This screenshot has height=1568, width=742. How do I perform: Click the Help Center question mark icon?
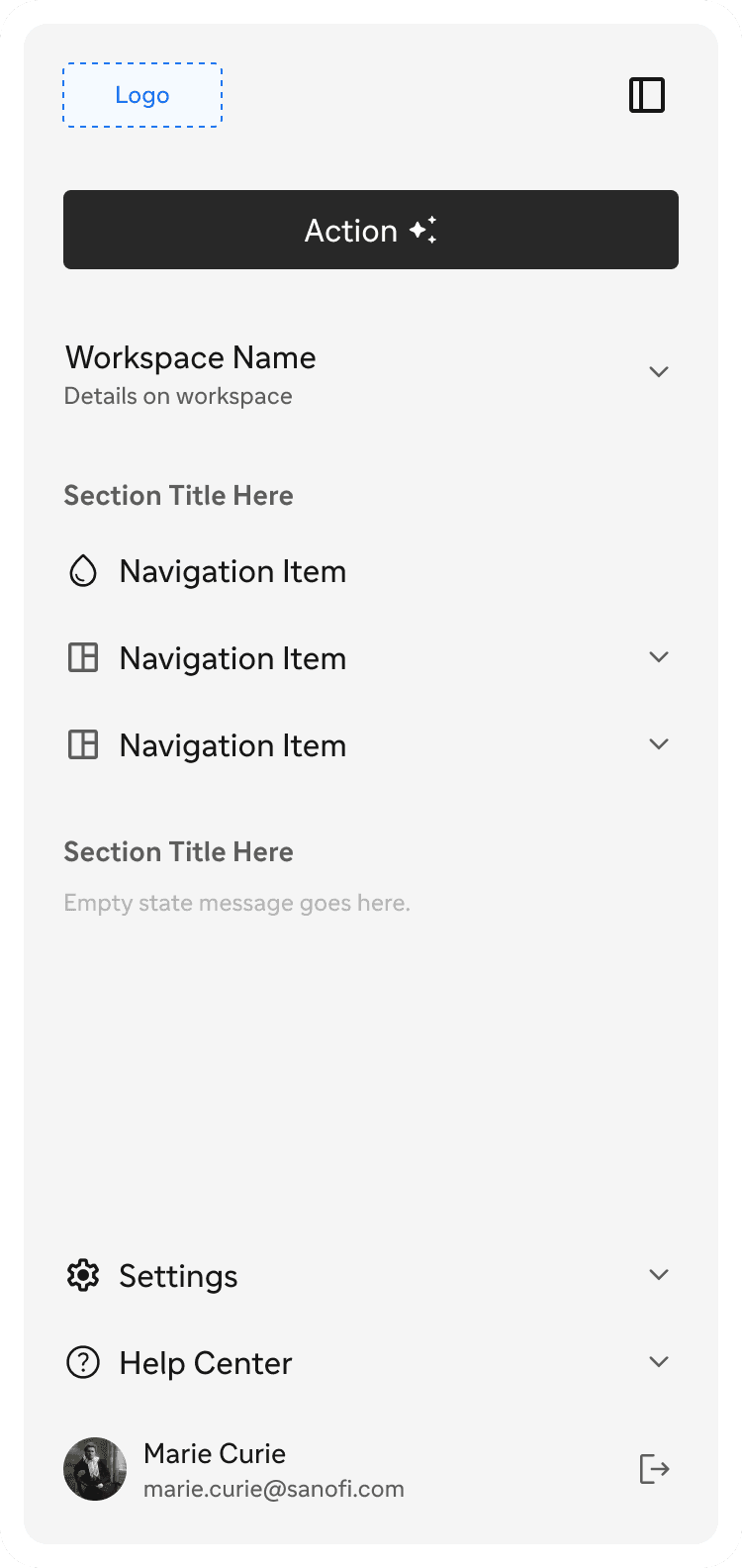click(83, 1363)
